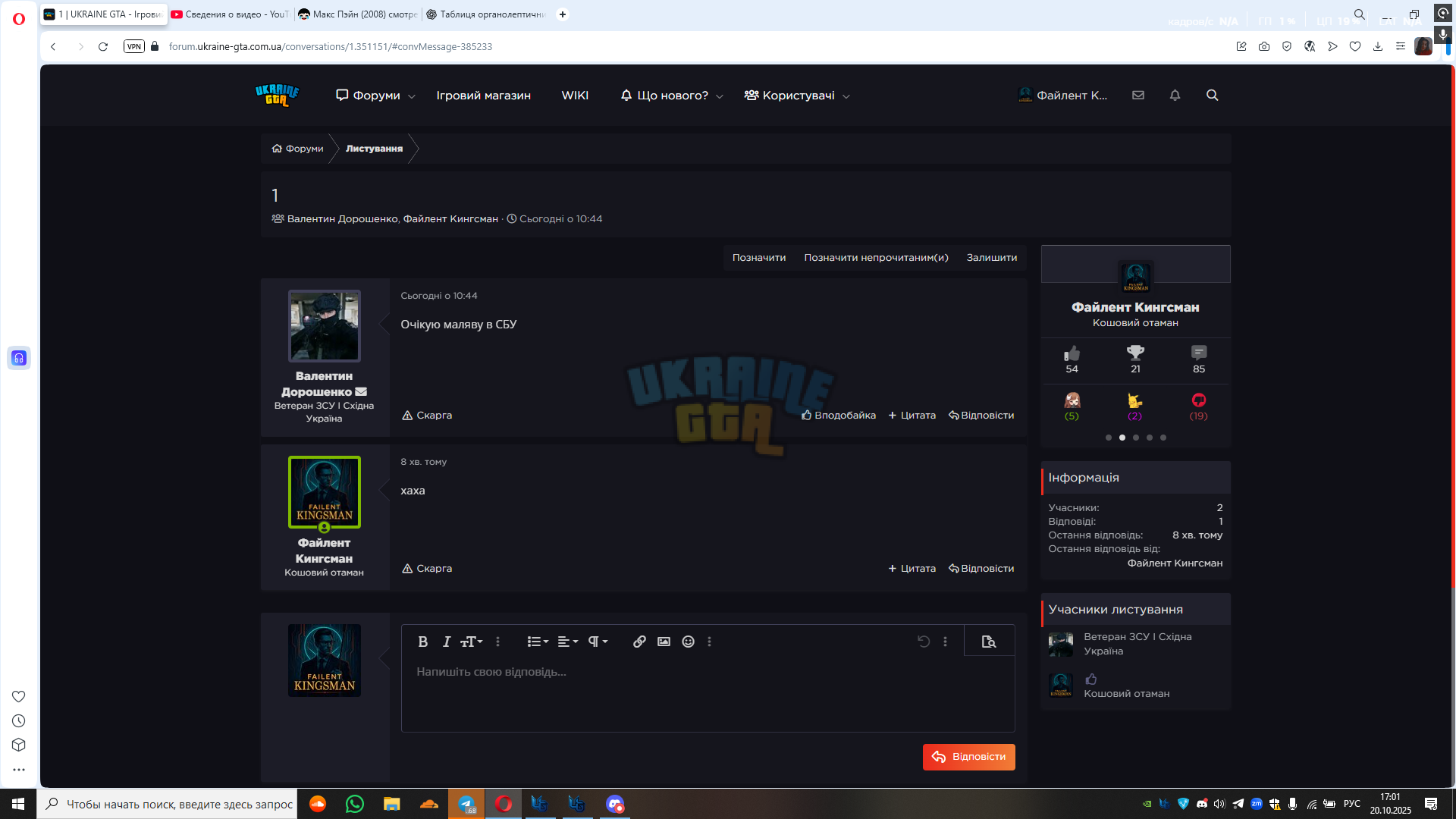Preview the reply with the magnifier-page icon

pyautogui.click(x=989, y=642)
